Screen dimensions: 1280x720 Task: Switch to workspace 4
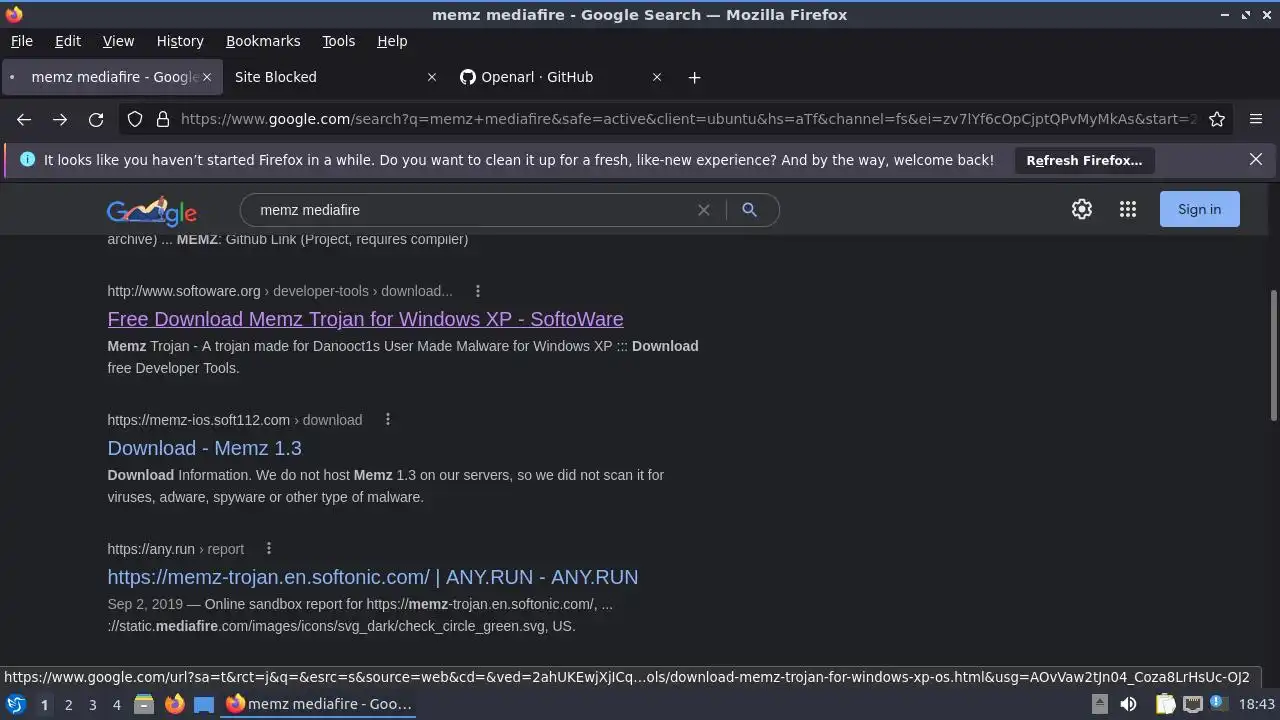116,705
